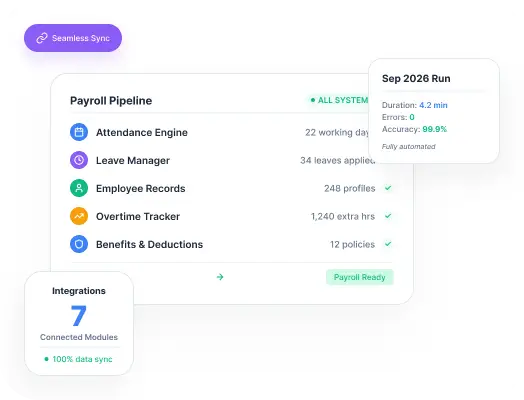
Task: Click the checkmark next to 1,240 extra hrs
Action: pyautogui.click(x=388, y=216)
